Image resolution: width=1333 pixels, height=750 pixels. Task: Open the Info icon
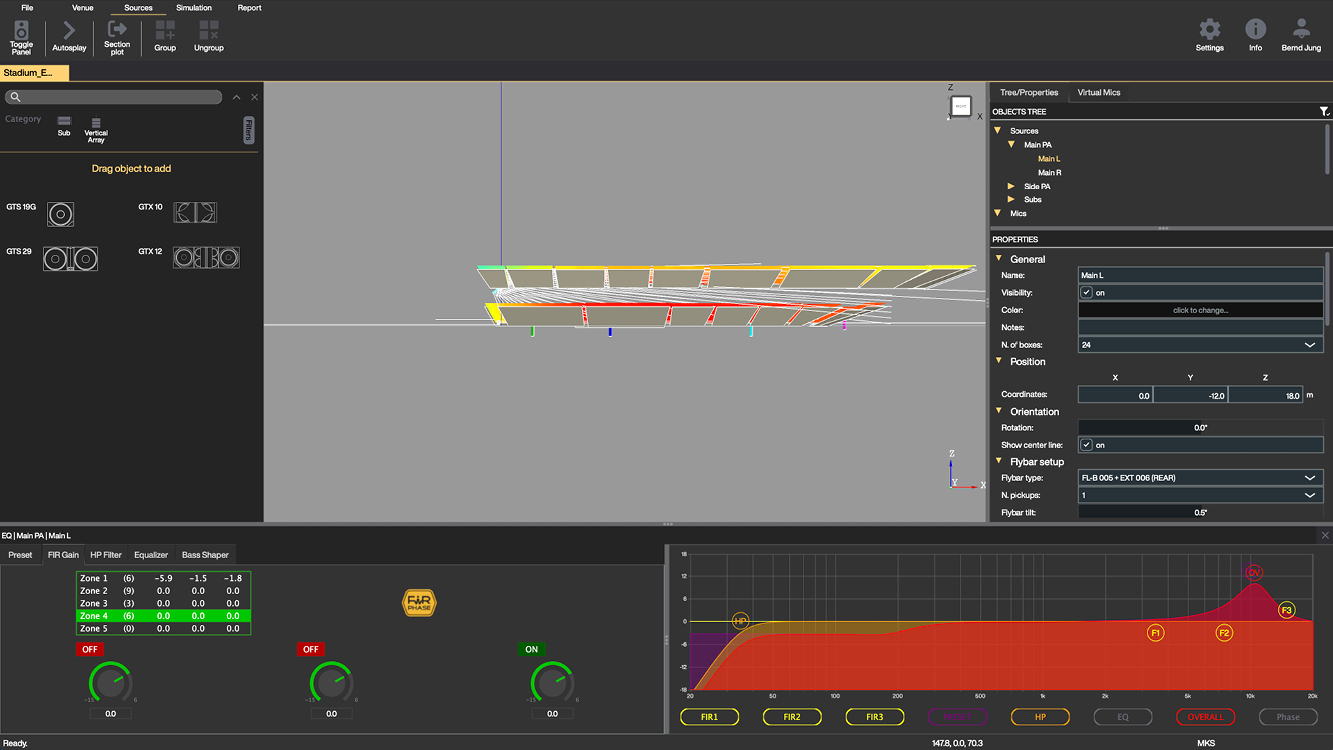tap(1255, 29)
